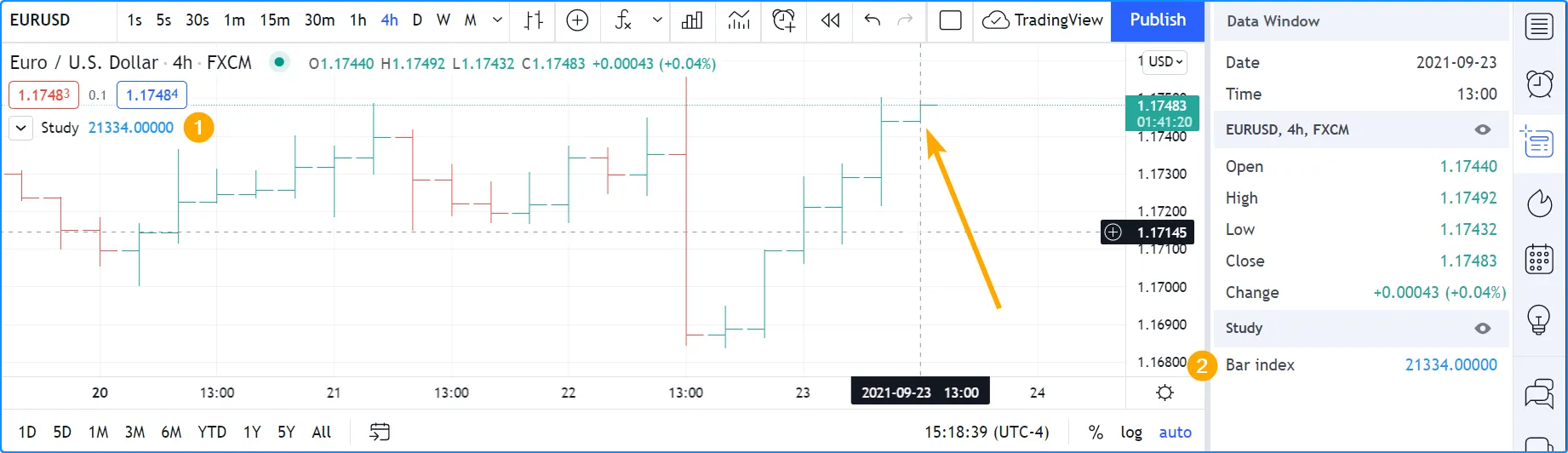Toggle auto scale on the price axis
The image size is (1568, 453).
(x=1175, y=433)
